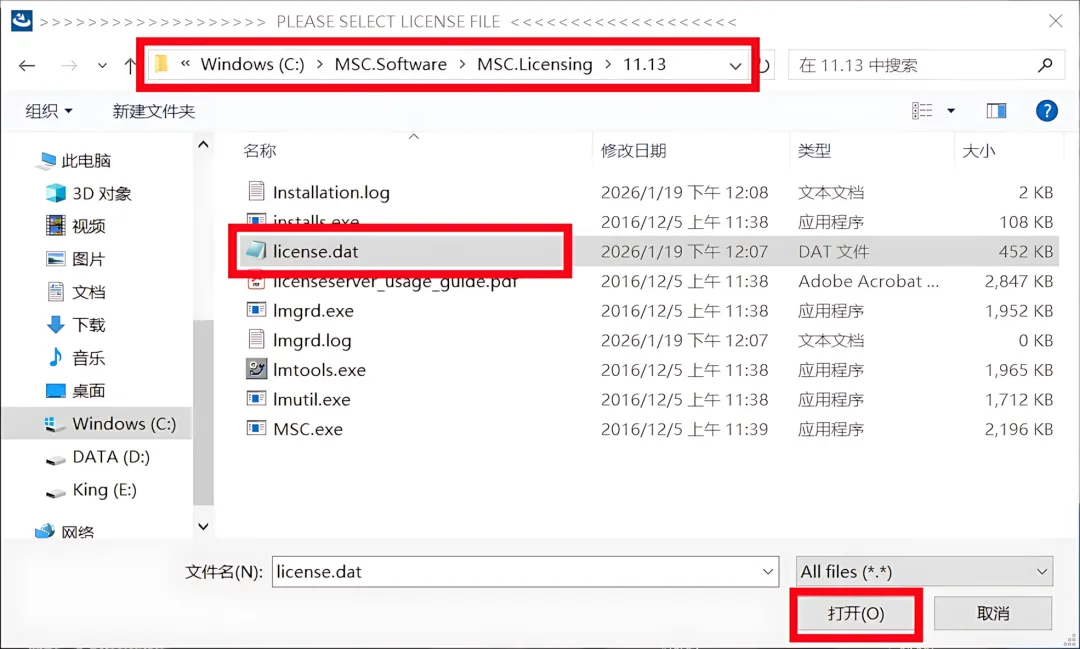Click MSC.Software in address path
This screenshot has width=1080, height=649.
pyautogui.click(x=391, y=65)
